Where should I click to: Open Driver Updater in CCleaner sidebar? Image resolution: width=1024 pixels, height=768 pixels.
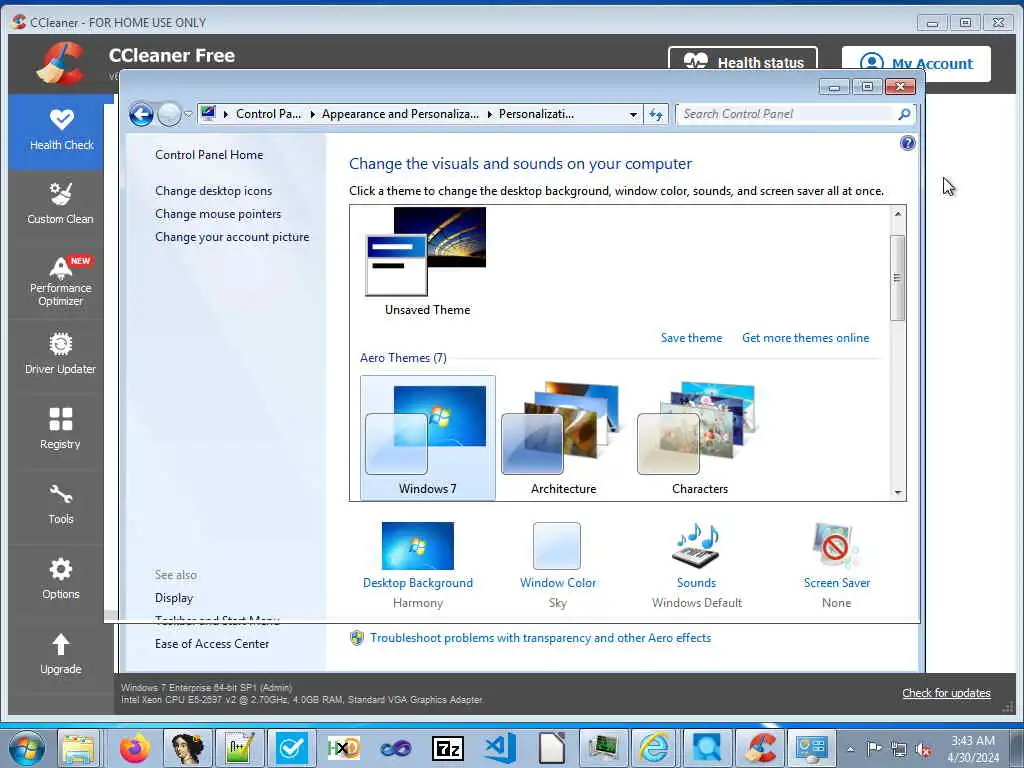click(60, 354)
